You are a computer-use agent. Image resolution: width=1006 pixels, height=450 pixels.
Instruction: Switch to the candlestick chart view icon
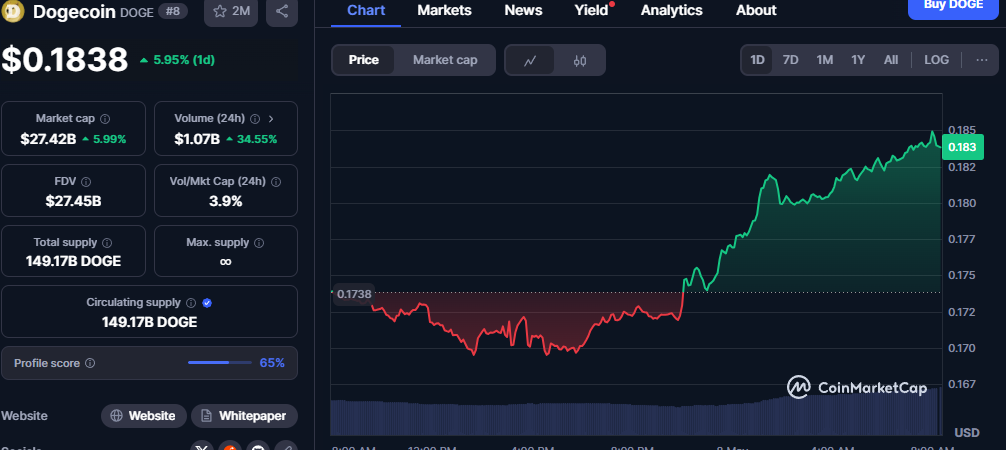point(580,60)
